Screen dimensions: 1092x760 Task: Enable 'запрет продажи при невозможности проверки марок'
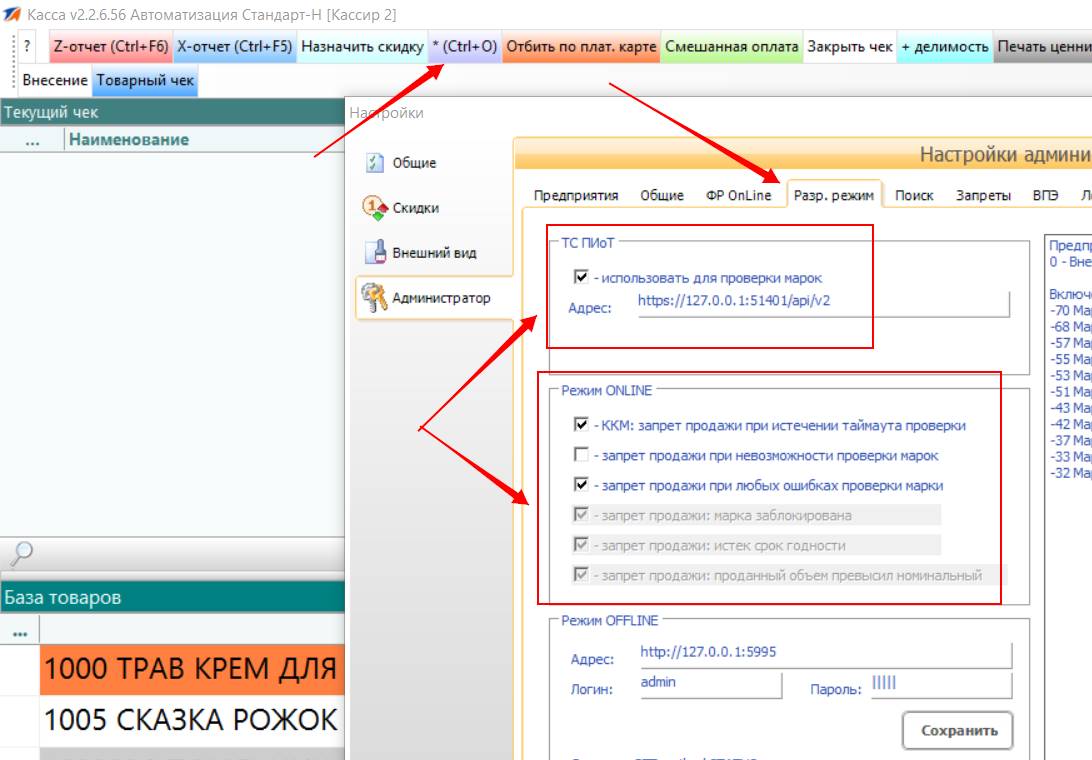click(x=581, y=454)
